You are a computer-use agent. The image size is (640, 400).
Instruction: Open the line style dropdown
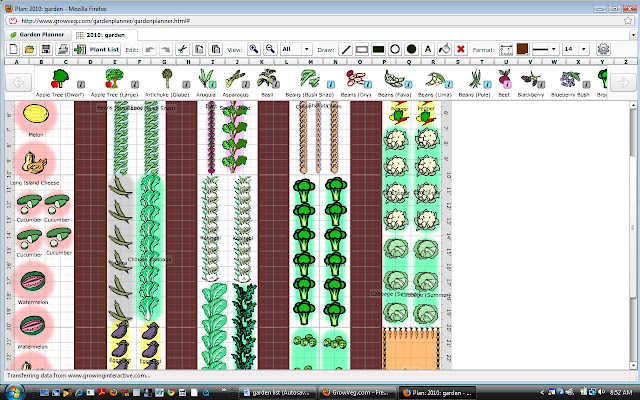(x=545, y=49)
